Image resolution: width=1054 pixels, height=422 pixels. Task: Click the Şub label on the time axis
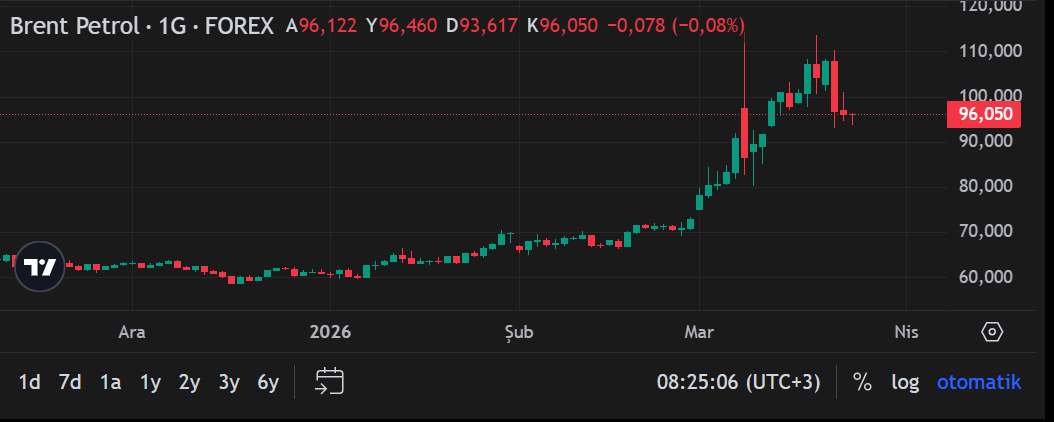tap(519, 332)
